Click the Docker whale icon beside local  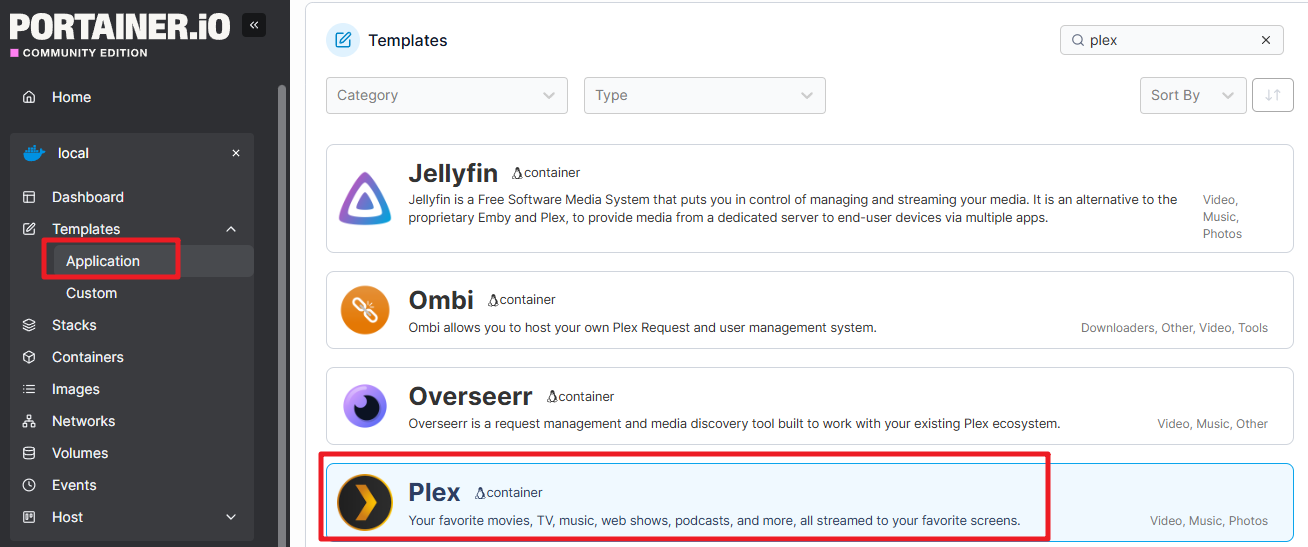click(x=34, y=153)
